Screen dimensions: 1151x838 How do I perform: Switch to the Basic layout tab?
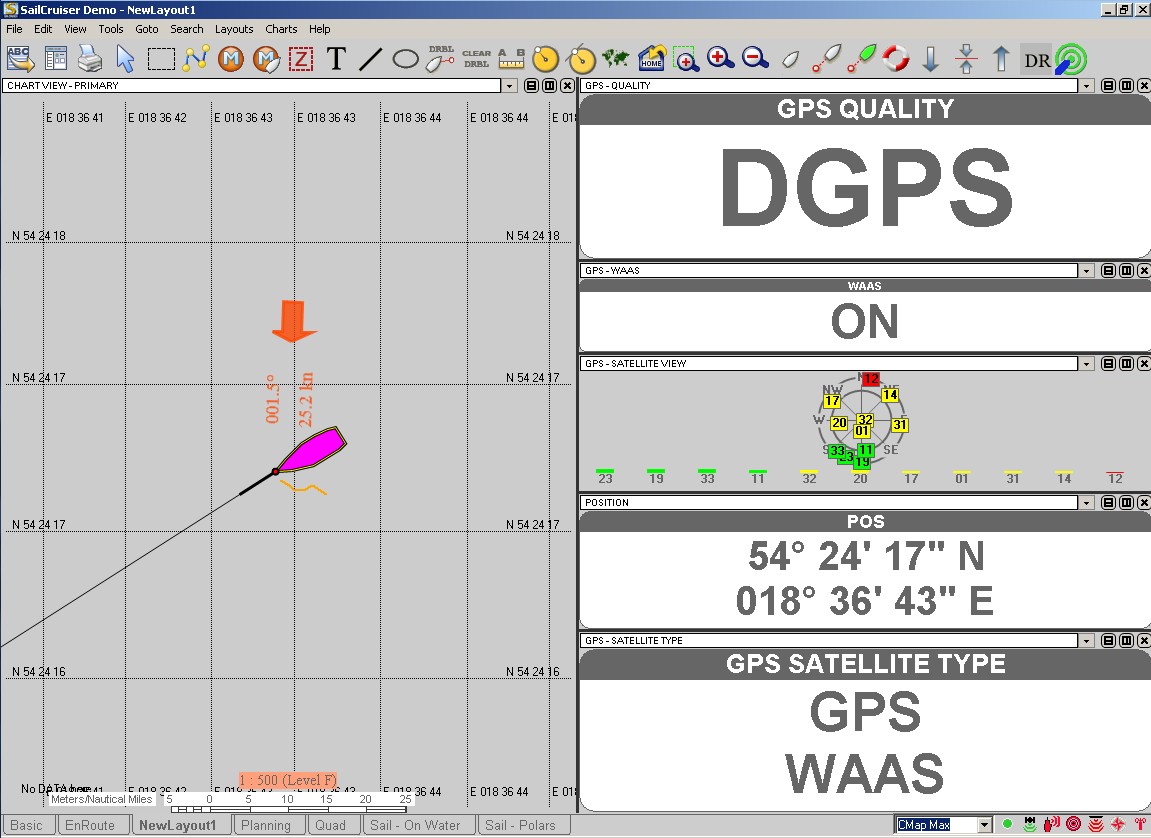(26, 826)
